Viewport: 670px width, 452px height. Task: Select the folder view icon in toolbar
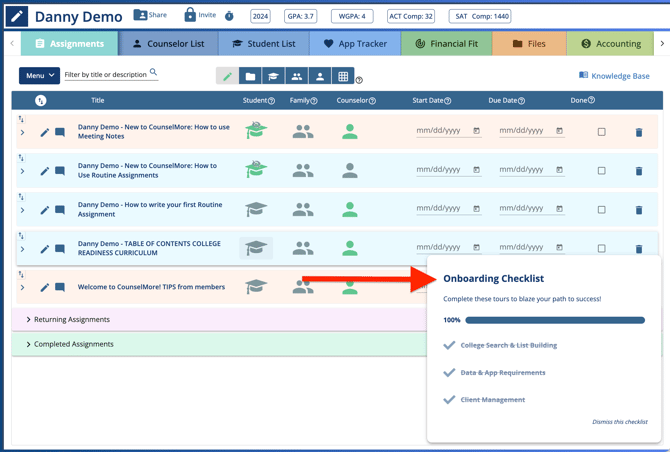point(250,77)
